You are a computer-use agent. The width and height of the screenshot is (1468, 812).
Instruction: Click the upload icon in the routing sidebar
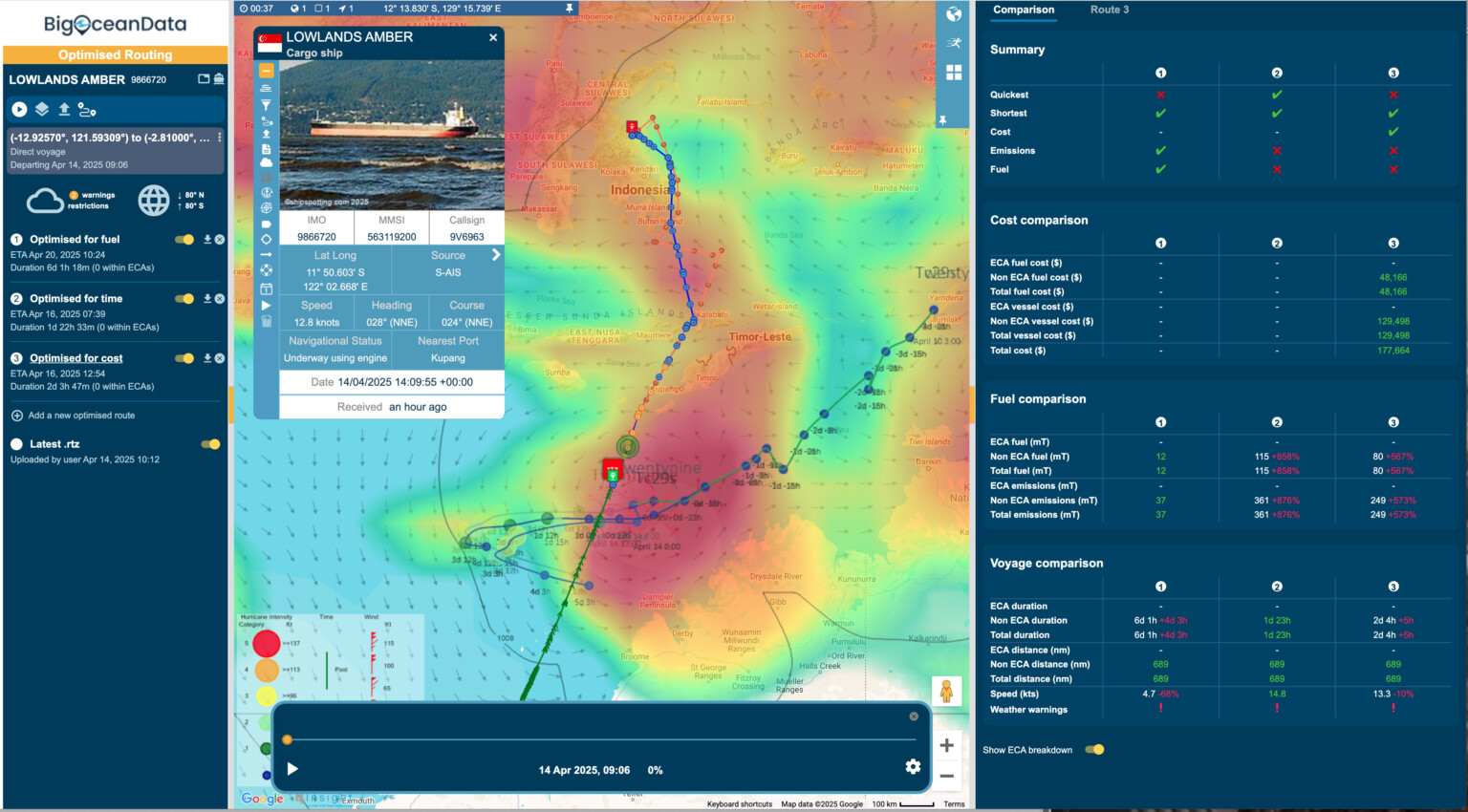pyautogui.click(x=63, y=109)
